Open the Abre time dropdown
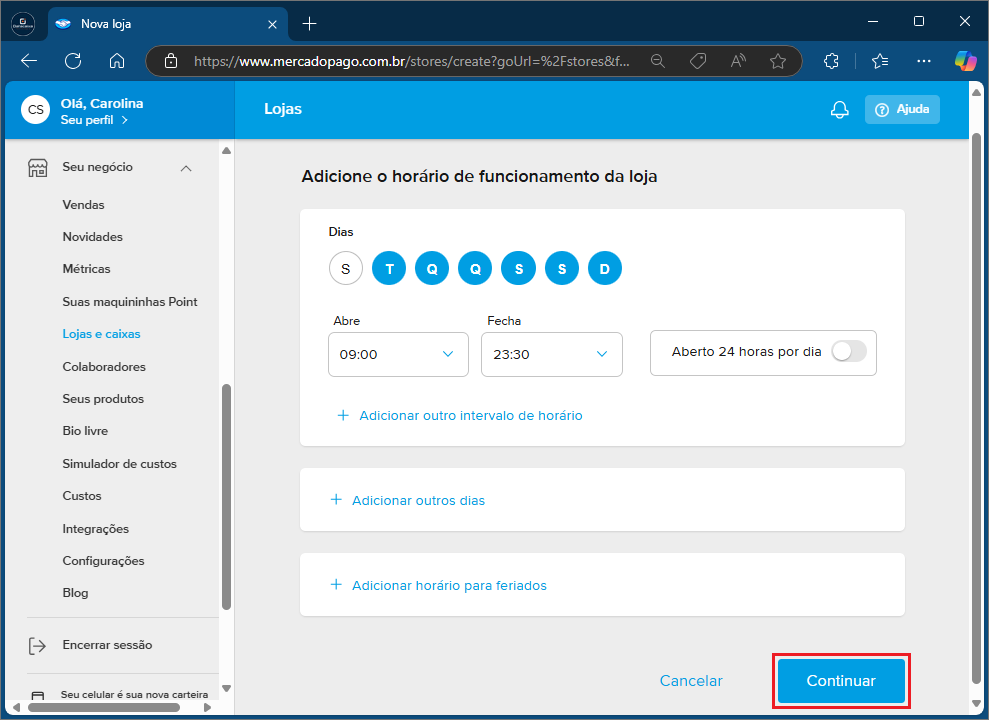This screenshot has width=989, height=720. point(398,355)
